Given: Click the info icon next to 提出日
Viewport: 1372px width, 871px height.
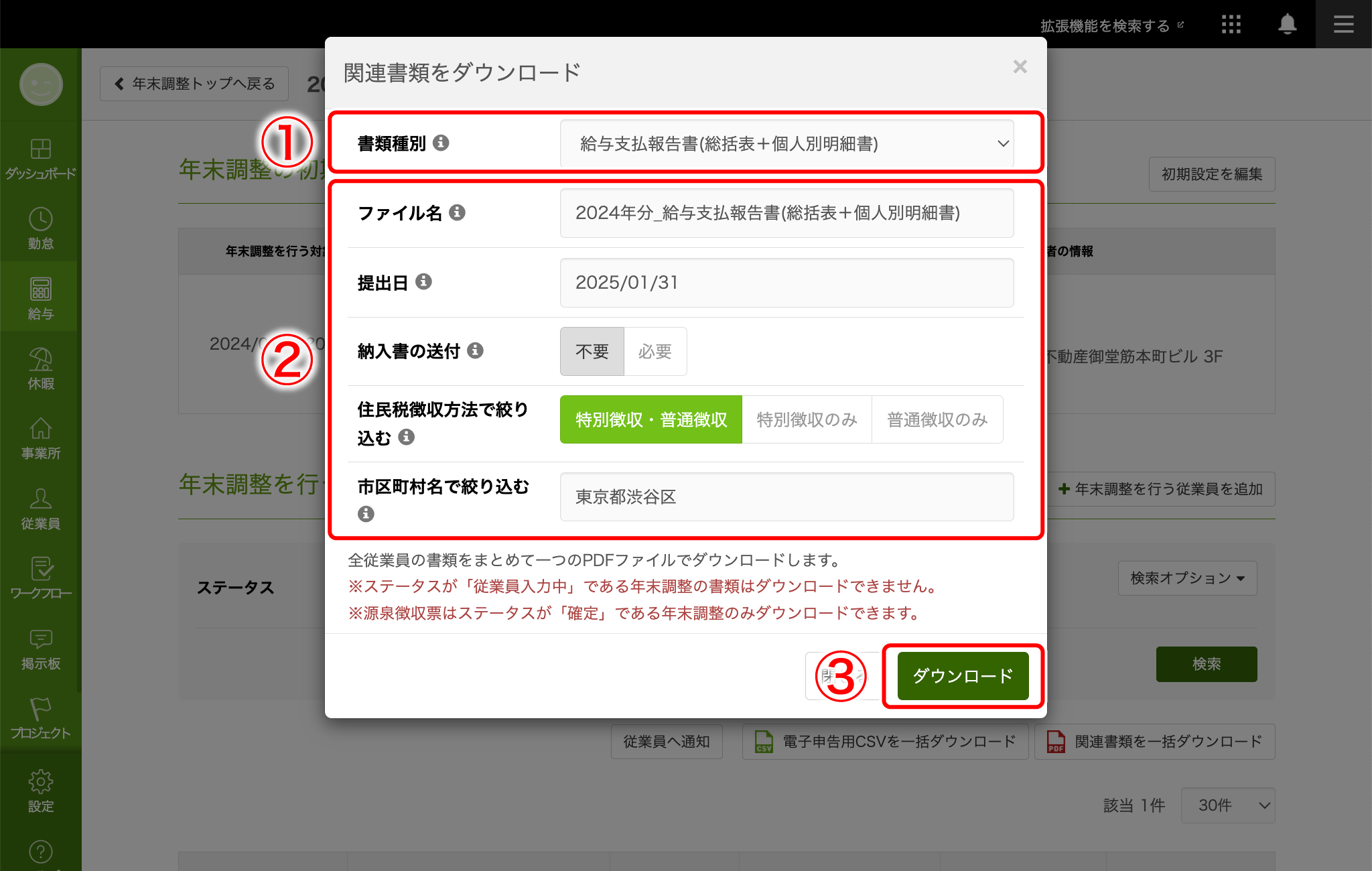Looking at the screenshot, I should (x=423, y=281).
